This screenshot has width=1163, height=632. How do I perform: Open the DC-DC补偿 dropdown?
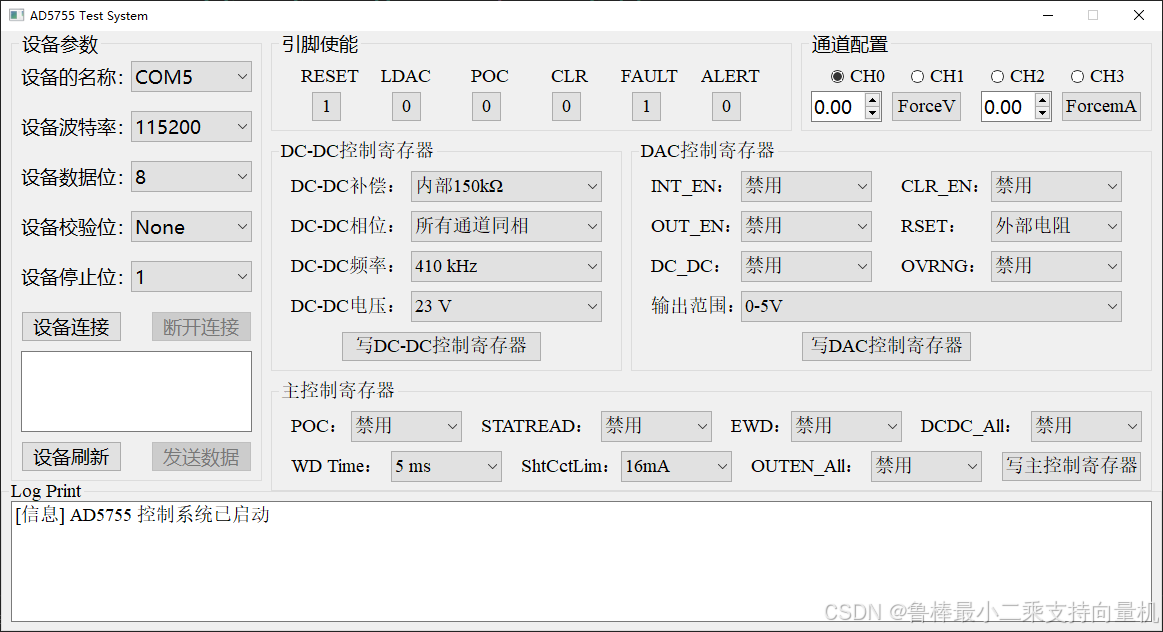tap(507, 186)
